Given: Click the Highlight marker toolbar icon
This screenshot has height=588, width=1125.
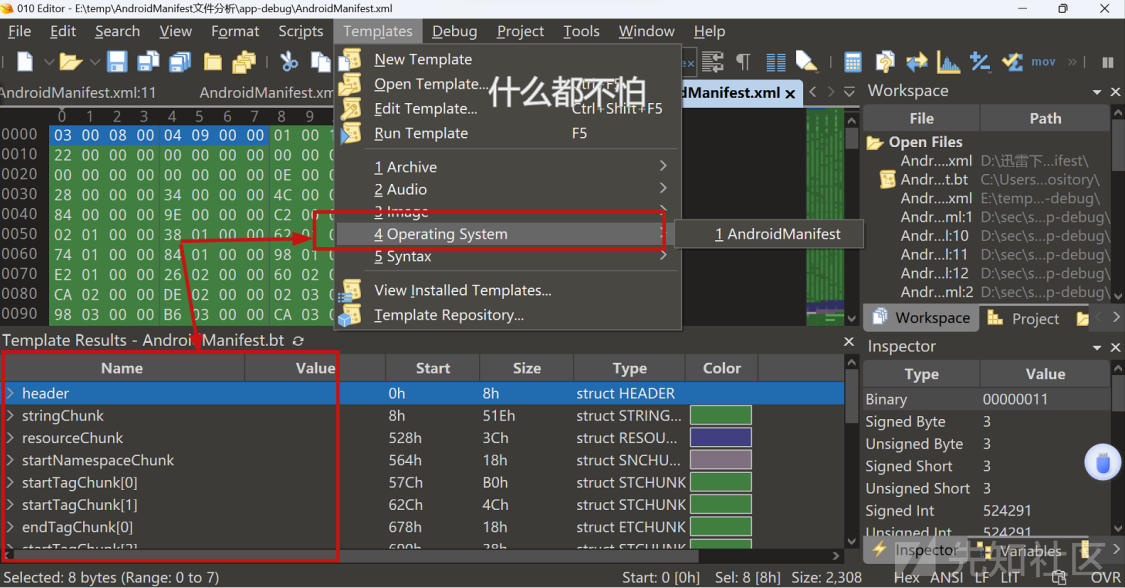Looking at the screenshot, I should pyautogui.click(x=806, y=62).
